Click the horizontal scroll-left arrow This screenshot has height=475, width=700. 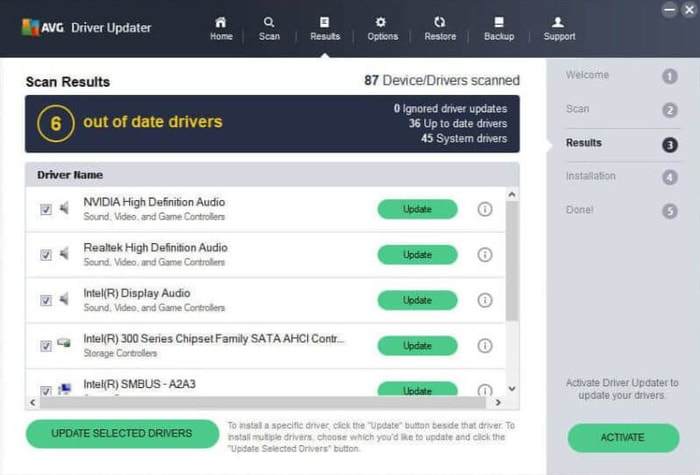point(33,402)
